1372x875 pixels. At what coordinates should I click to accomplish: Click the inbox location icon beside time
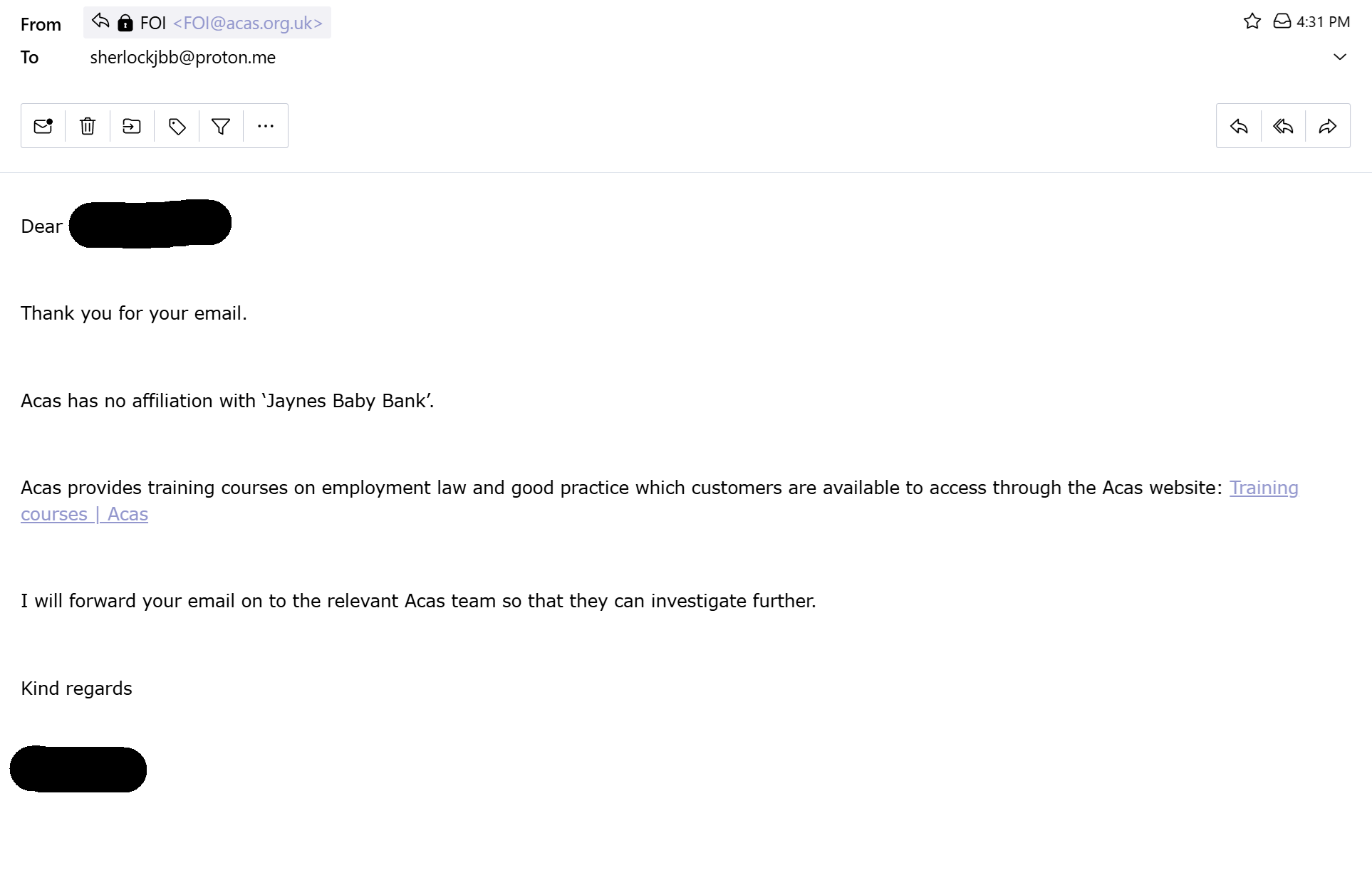1282,21
